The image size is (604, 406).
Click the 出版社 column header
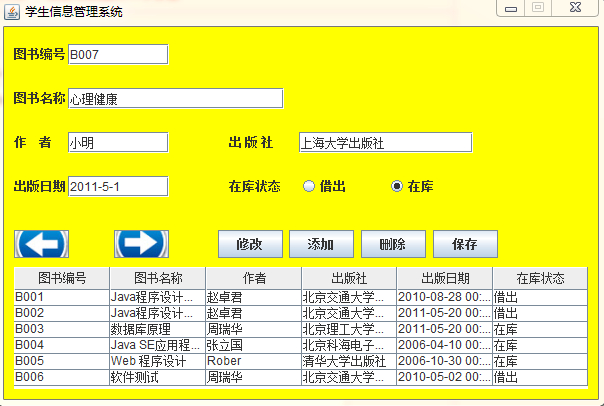(x=349, y=278)
